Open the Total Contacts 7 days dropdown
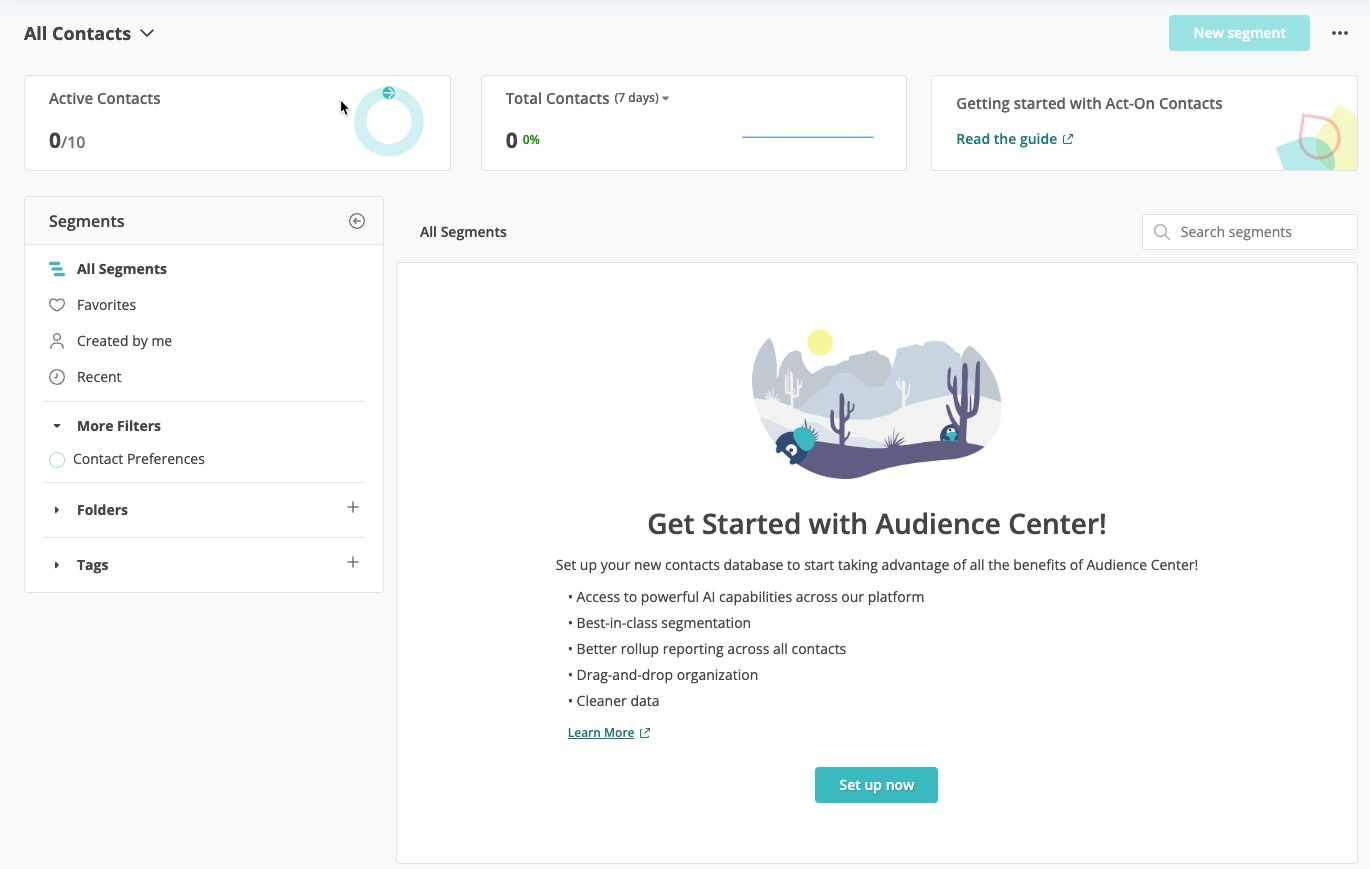The height and width of the screenshot is (869, 1370). click(x=642, y=98)
